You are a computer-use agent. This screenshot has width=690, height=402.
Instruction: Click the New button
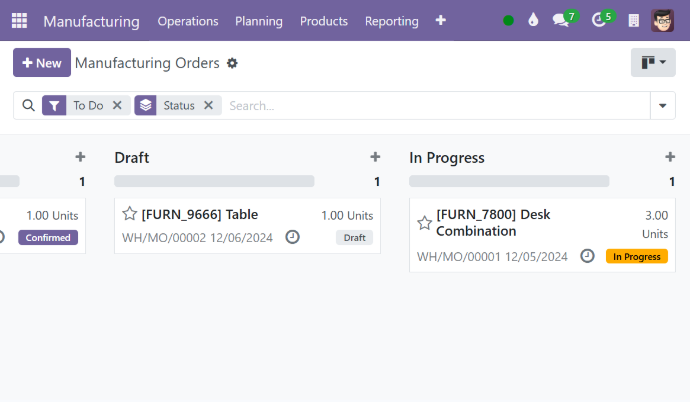coord(42,63)
